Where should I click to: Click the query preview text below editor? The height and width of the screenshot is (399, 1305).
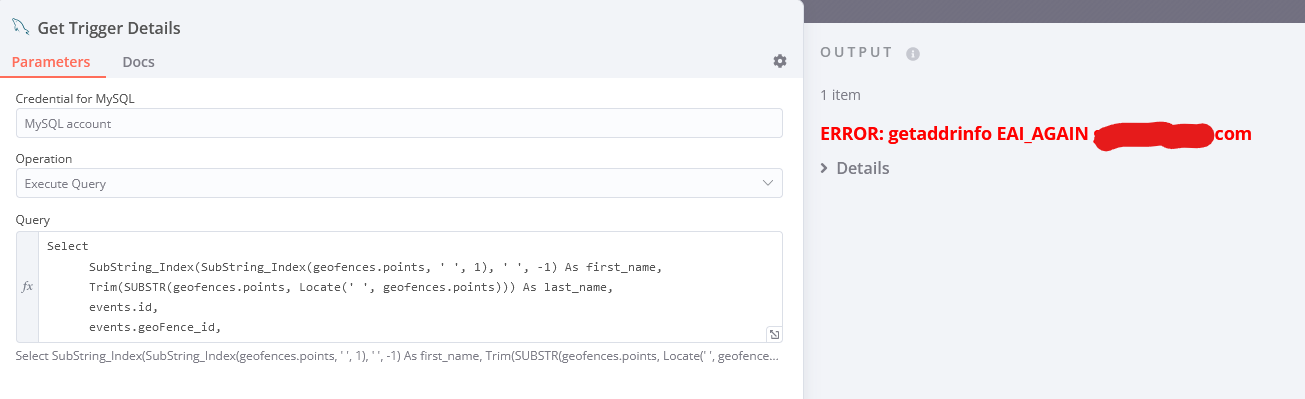point(398,355)
